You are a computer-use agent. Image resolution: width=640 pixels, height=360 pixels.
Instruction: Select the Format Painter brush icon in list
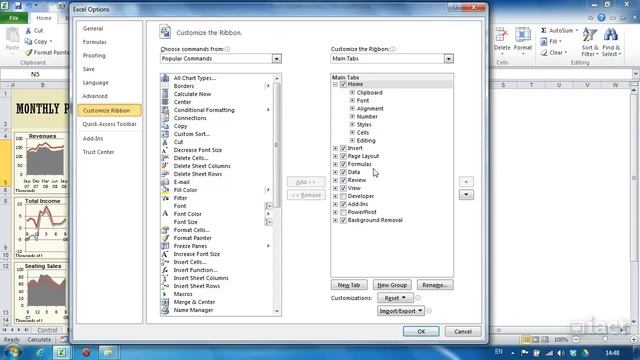(x=165, y=238)
